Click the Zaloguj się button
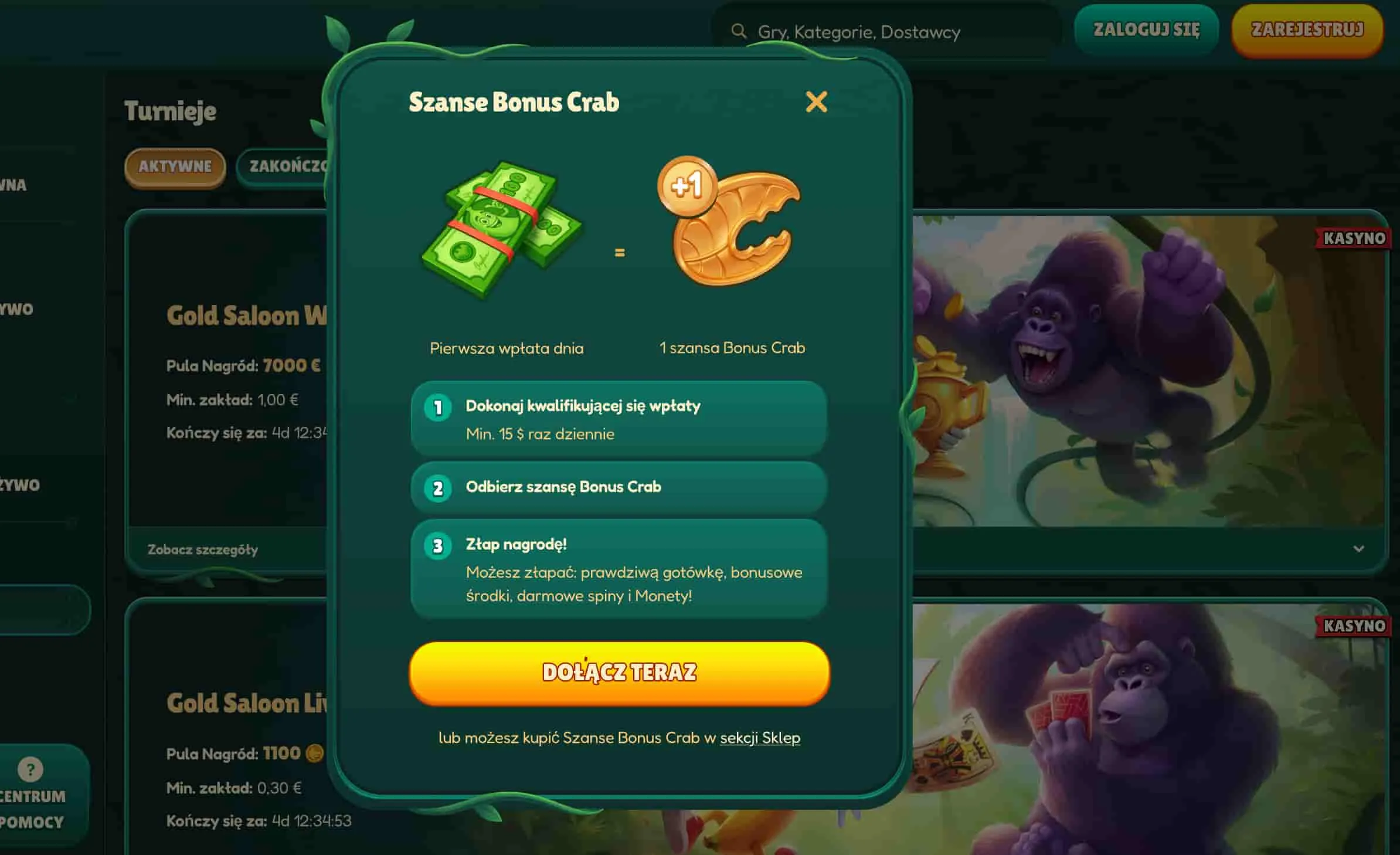Image resolution: width=1400 pixels, height=855 pixels. [1146, 29]
